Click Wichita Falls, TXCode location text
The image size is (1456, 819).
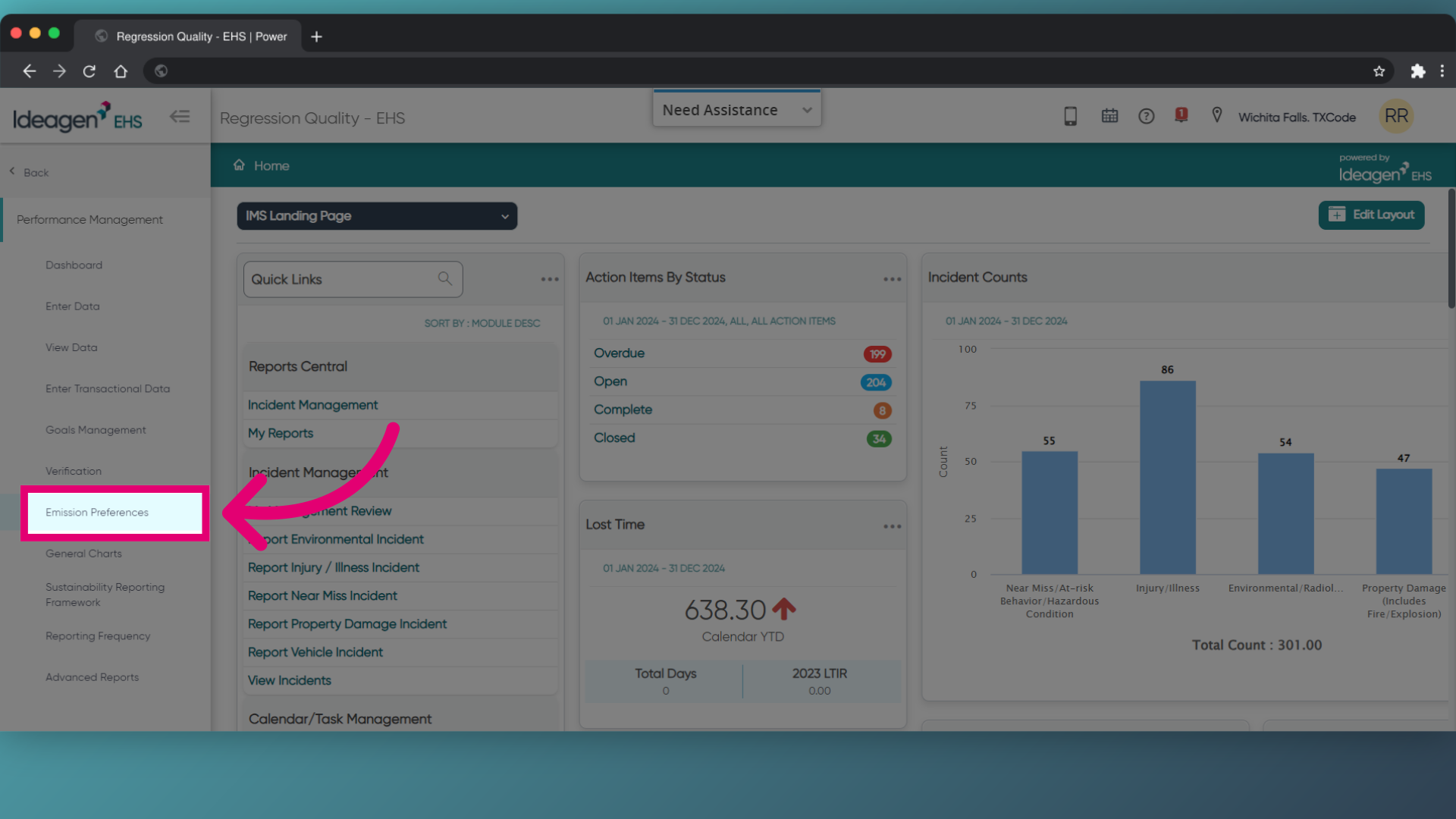click(1297, 117)
